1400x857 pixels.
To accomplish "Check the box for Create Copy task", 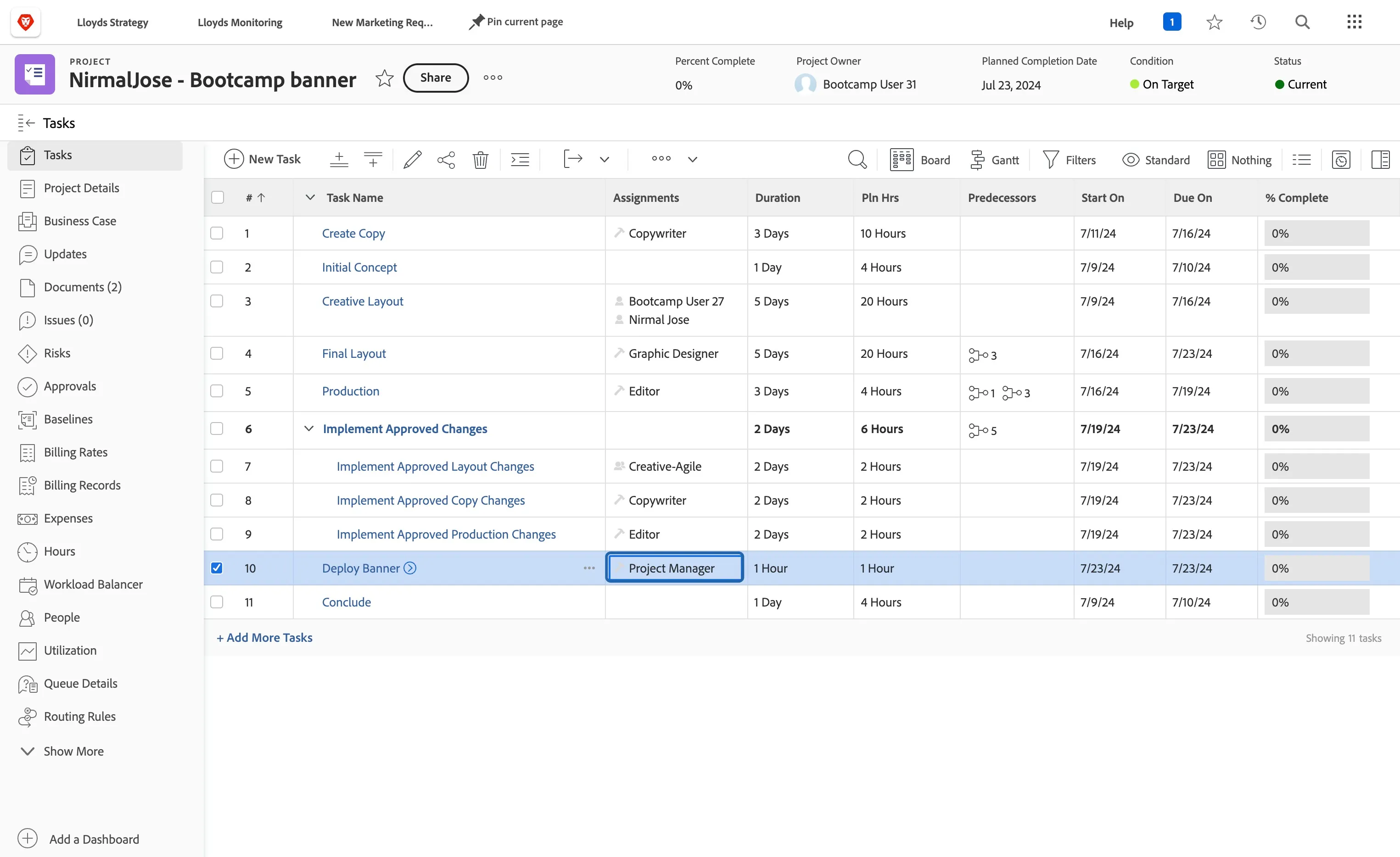I will pos(217,233).
